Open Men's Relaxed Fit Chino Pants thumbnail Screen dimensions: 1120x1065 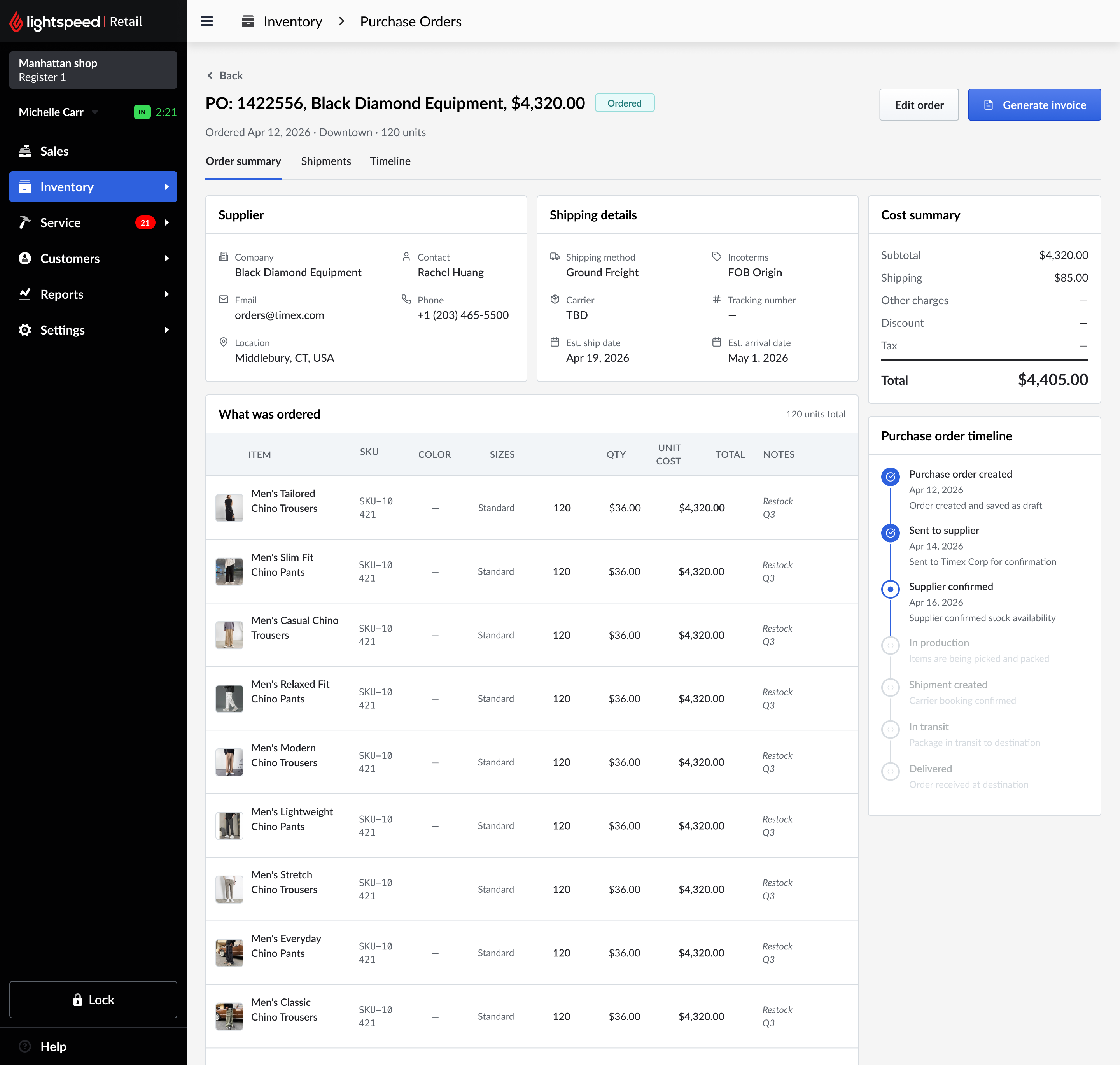click(x=229, y=698)
